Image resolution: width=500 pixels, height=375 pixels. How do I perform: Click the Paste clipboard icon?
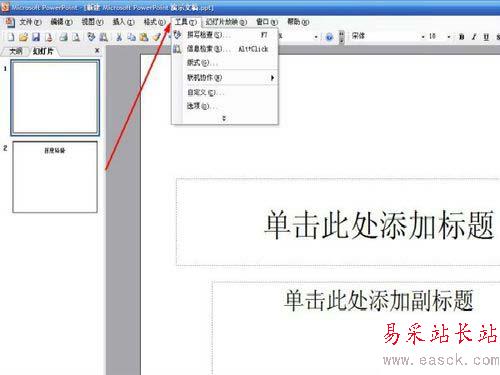[x=144, y=37]
